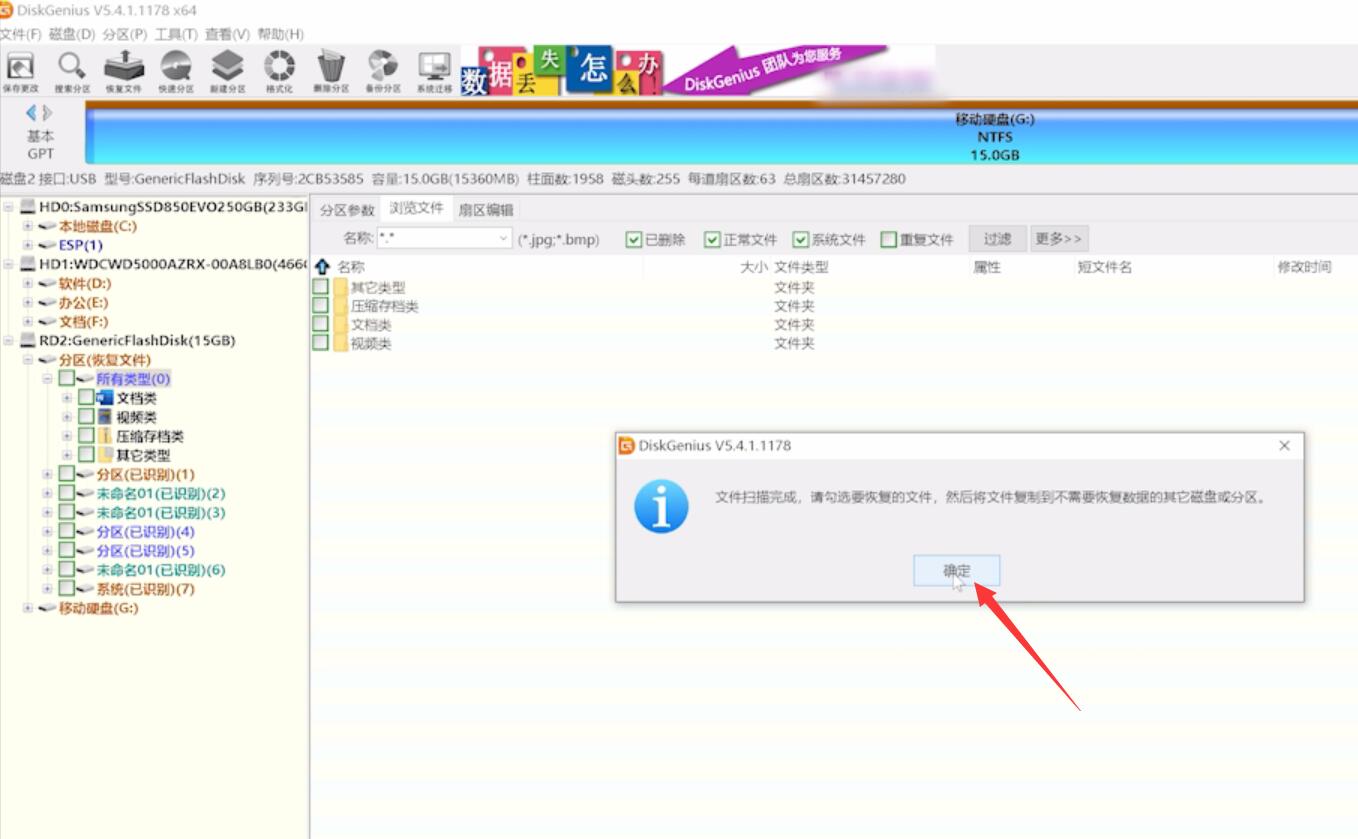
Task: Select the 文档类 Word icon in the tree
Action: click(x=105, y=398)
